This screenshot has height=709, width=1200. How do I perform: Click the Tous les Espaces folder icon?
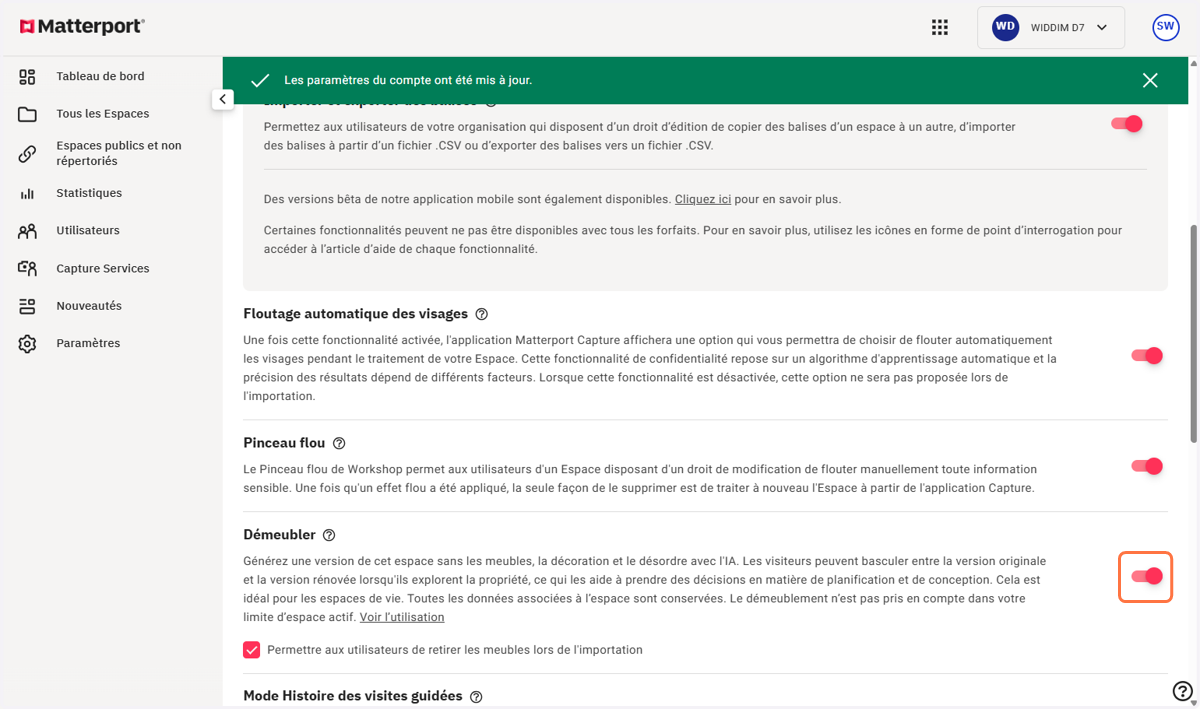coord(28,114)
